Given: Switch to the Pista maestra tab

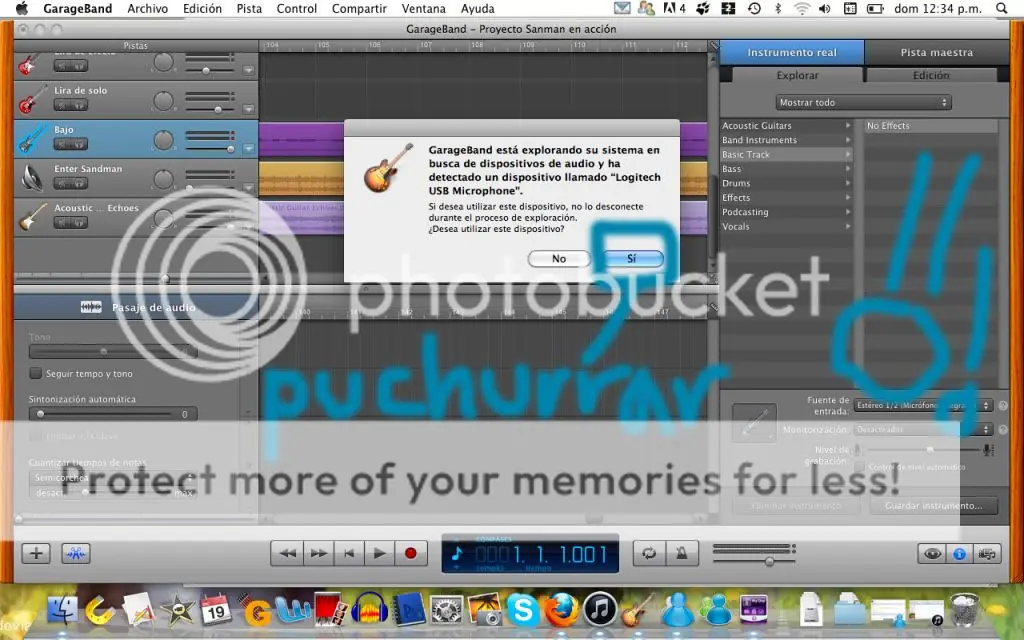Looking at the screenshot, I should (x=936, y=52).
